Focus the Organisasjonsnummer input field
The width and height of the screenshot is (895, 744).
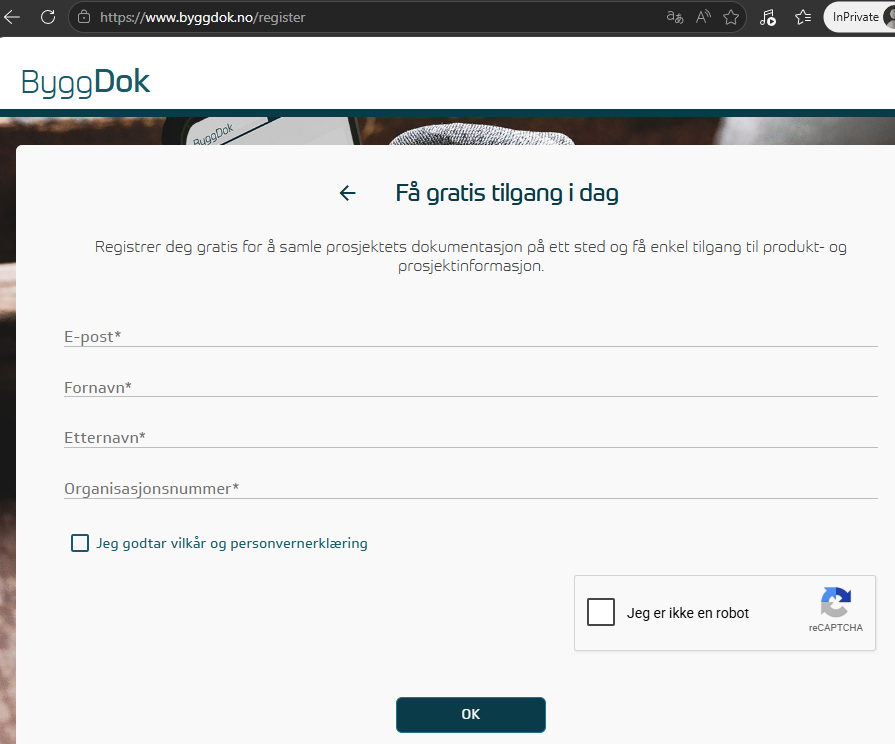(x=470, y=488)
